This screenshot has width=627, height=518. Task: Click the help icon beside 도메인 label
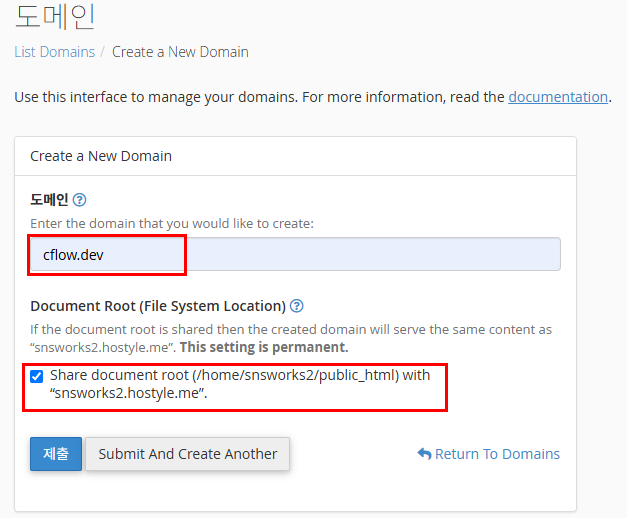click(79, 200)
